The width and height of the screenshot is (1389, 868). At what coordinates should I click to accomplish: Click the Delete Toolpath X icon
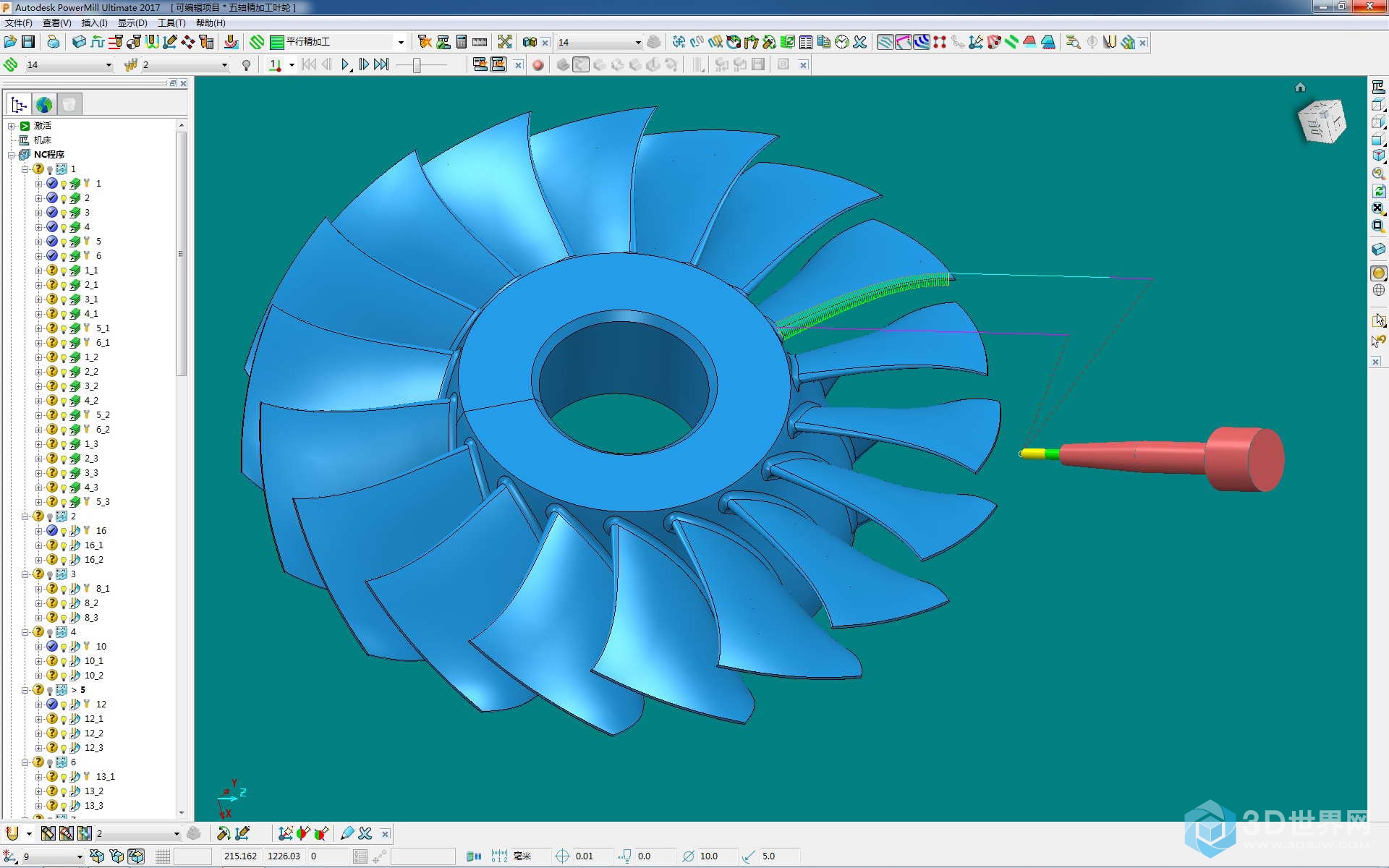click(x=859, y=42)
